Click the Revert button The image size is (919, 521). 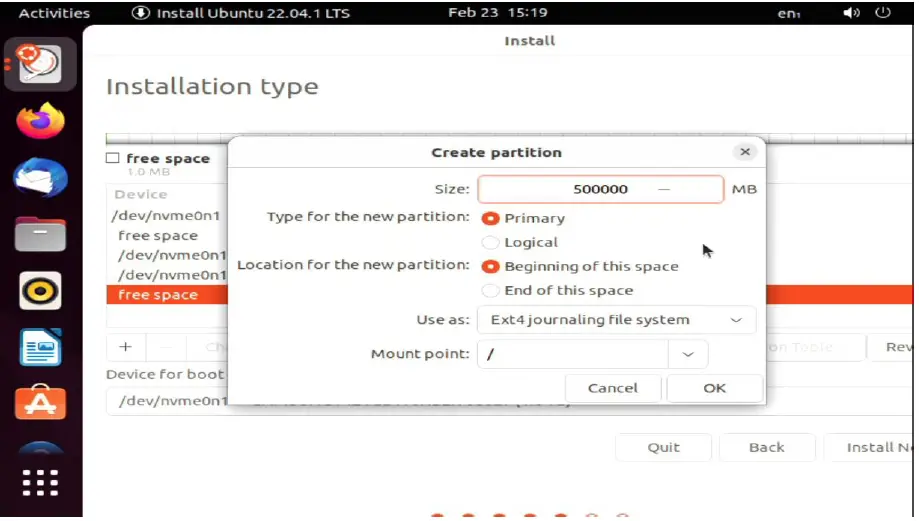pyautogui.click(x=891, y=347)
